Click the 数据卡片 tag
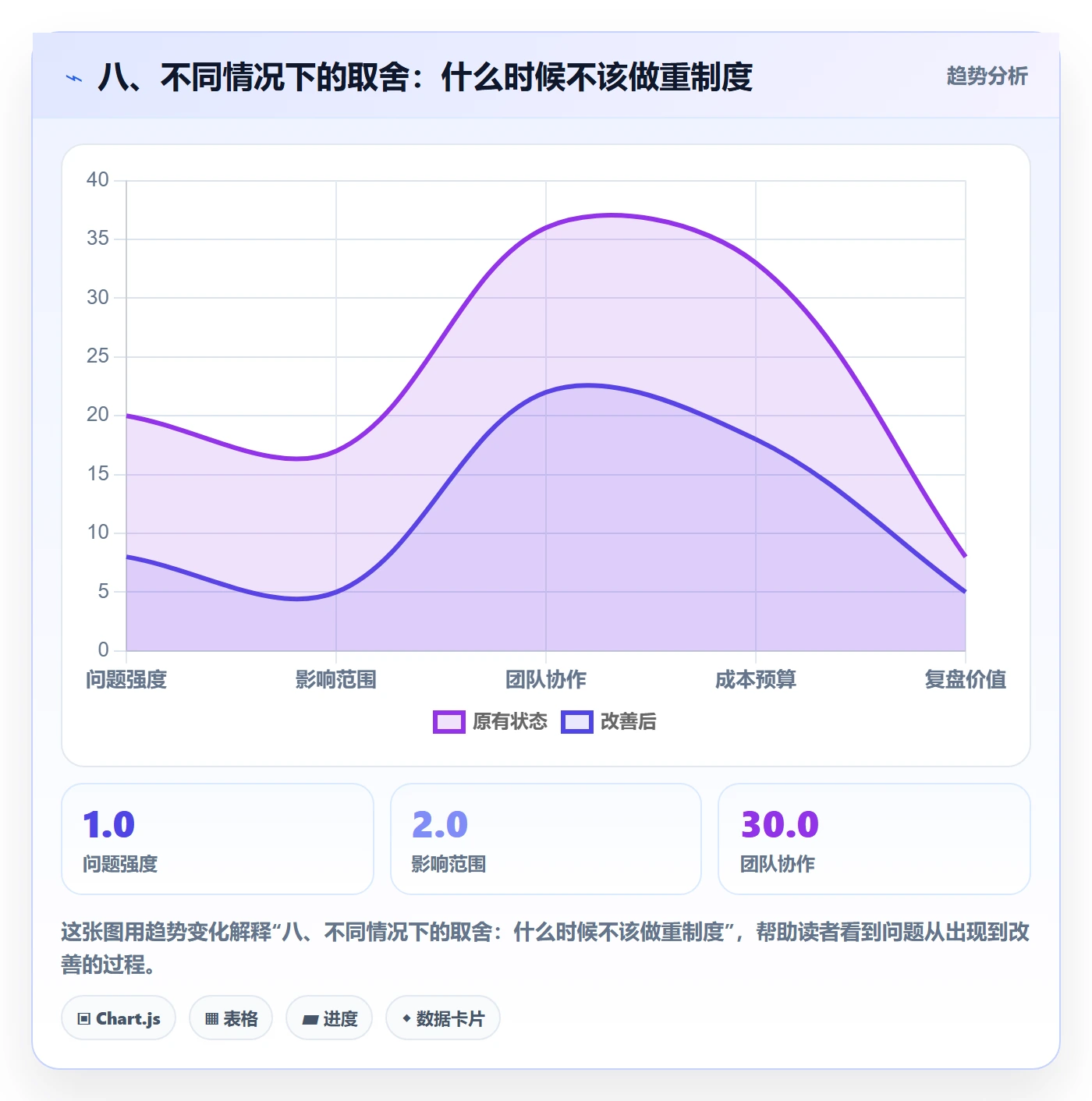Viewport: 1092px width, 1101px height. coord(443,1018)
